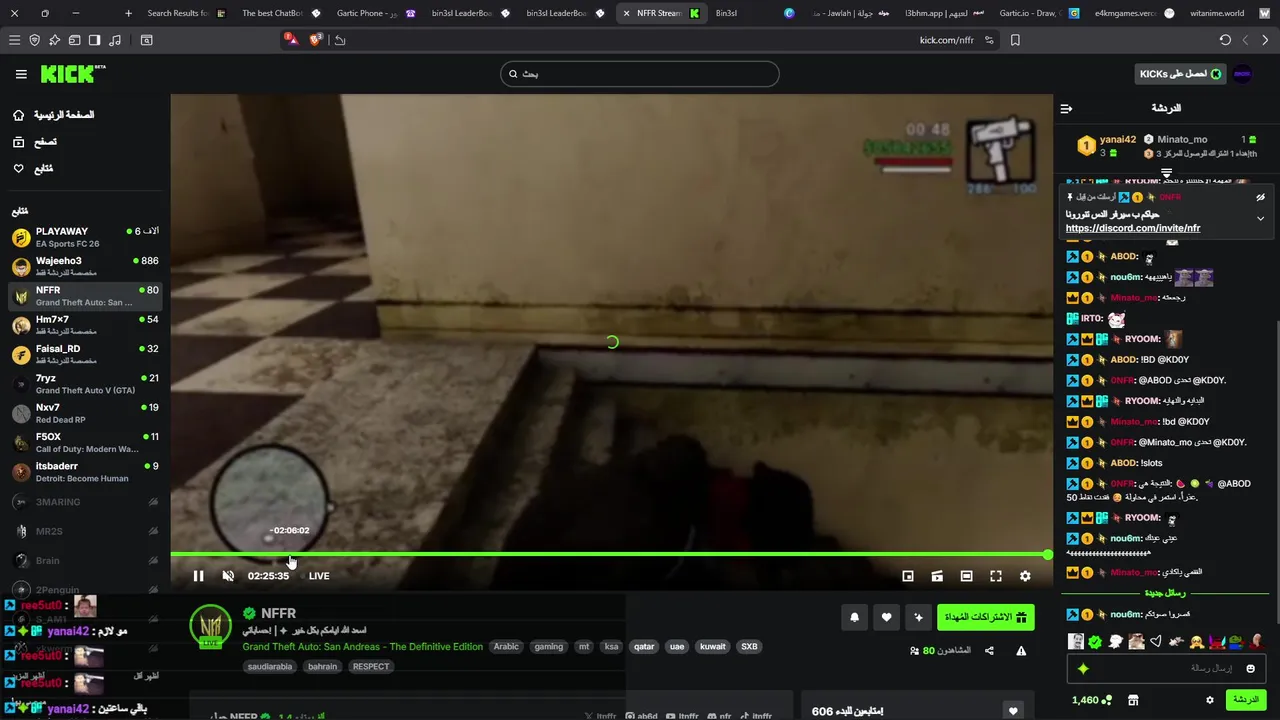Click the sparkle subscribe button
Image resolution: width=1280 pixels, height=720 pixels.
pyautogui.click(x=918, y=617)
